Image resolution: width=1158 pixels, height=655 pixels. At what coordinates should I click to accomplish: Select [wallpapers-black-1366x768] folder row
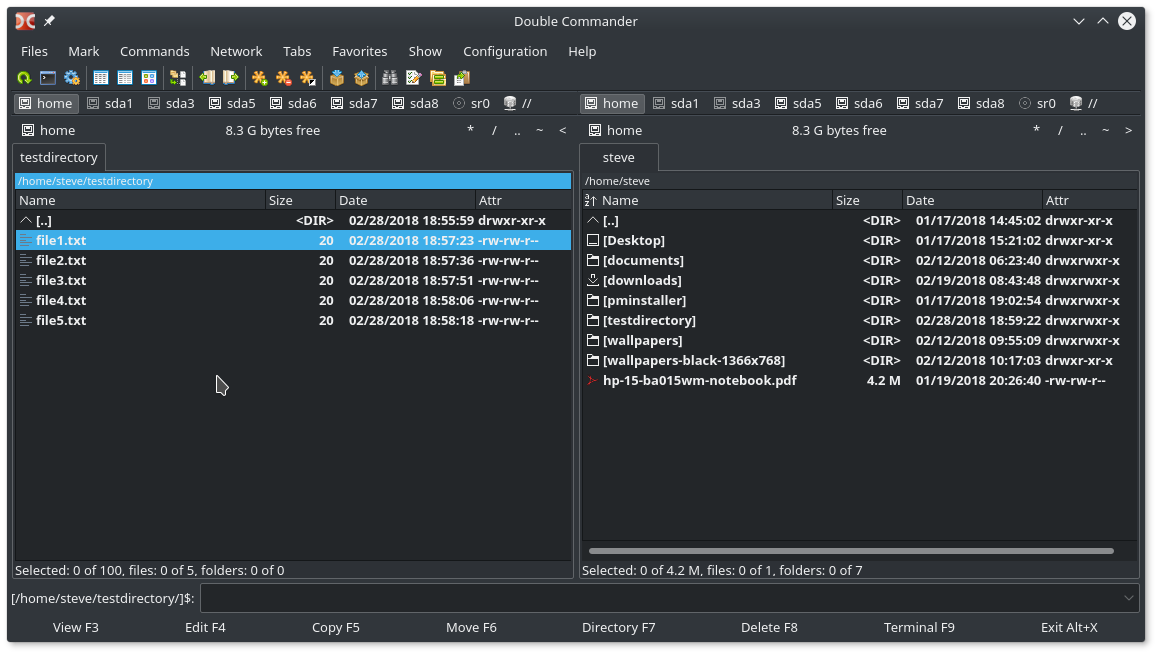[x=860, y=360]
